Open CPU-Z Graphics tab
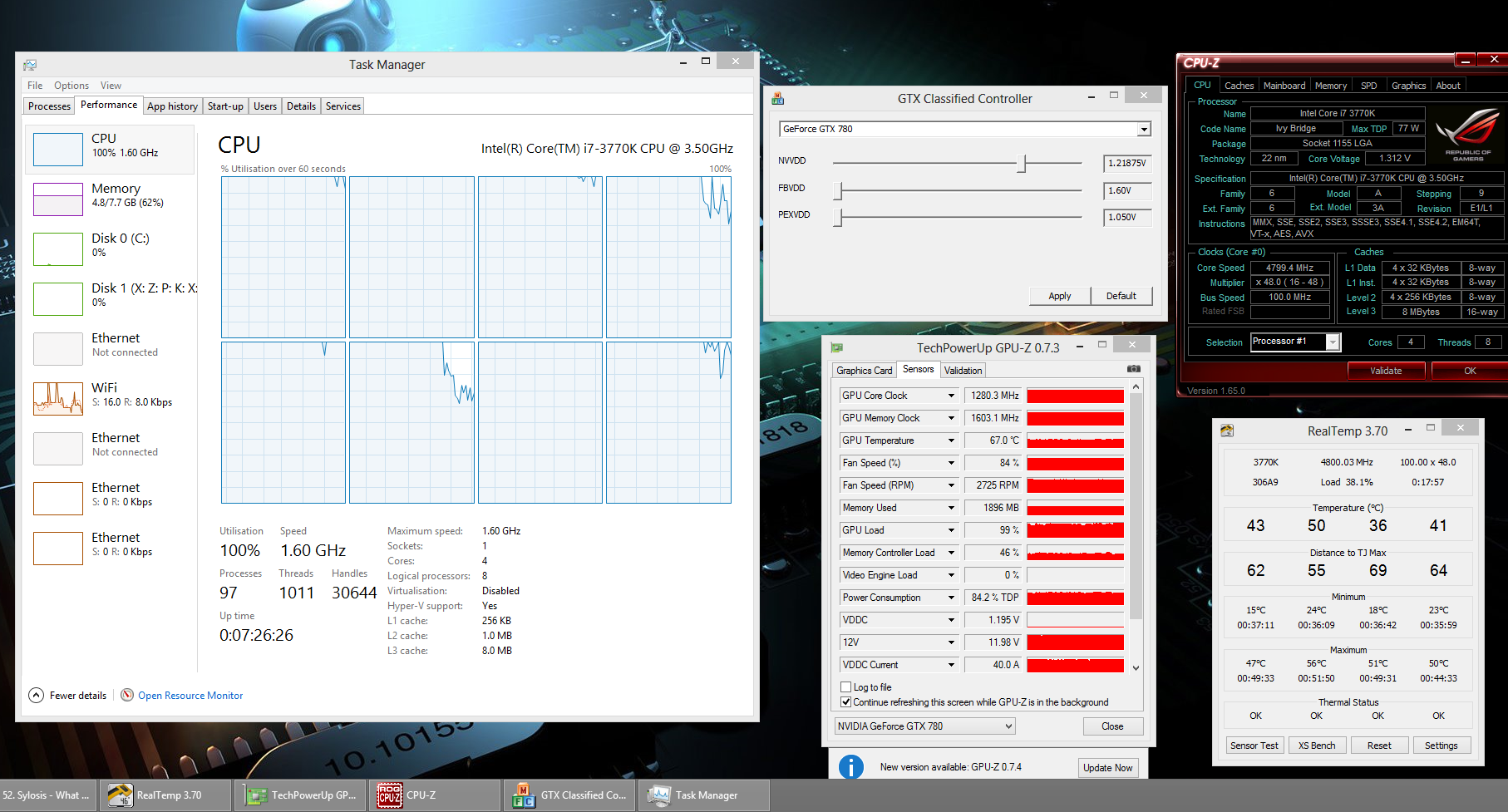 pyautogui.click(x=1408, y=86)
